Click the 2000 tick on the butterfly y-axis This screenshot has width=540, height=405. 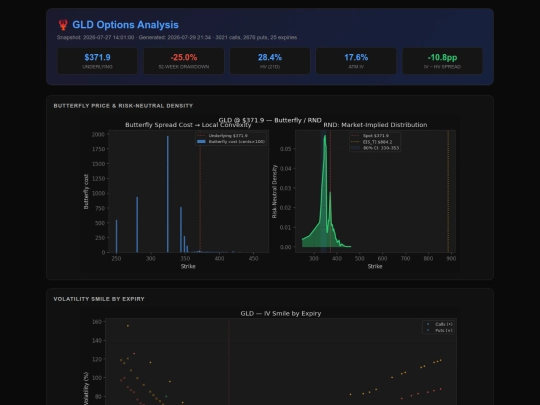[98, 134]
